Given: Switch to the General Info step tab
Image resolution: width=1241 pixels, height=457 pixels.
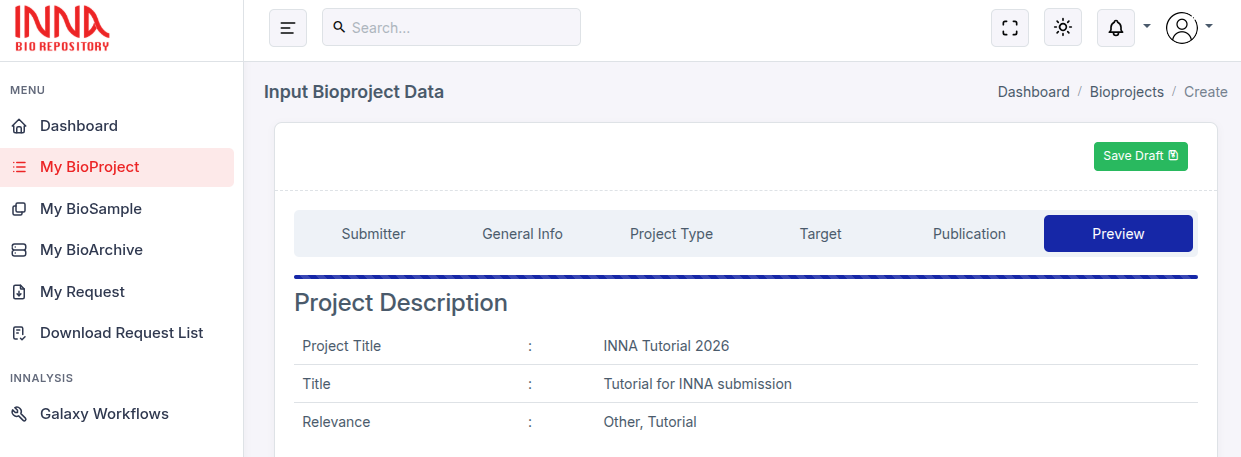Looking at the screenshot, I should pyautogui.click(x=522, y=234).
